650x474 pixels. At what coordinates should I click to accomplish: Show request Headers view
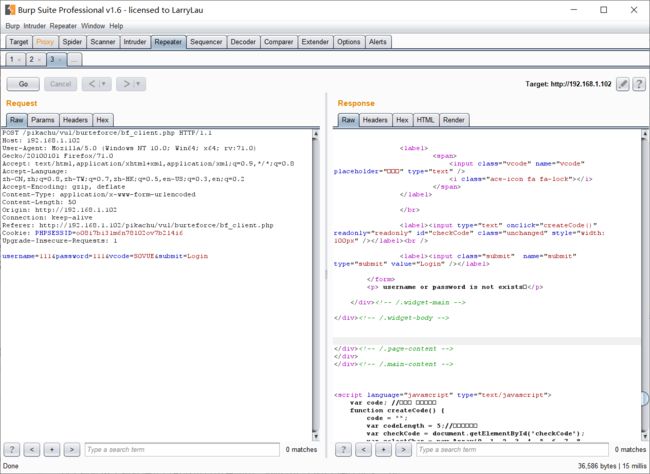(x=75, y=120)
